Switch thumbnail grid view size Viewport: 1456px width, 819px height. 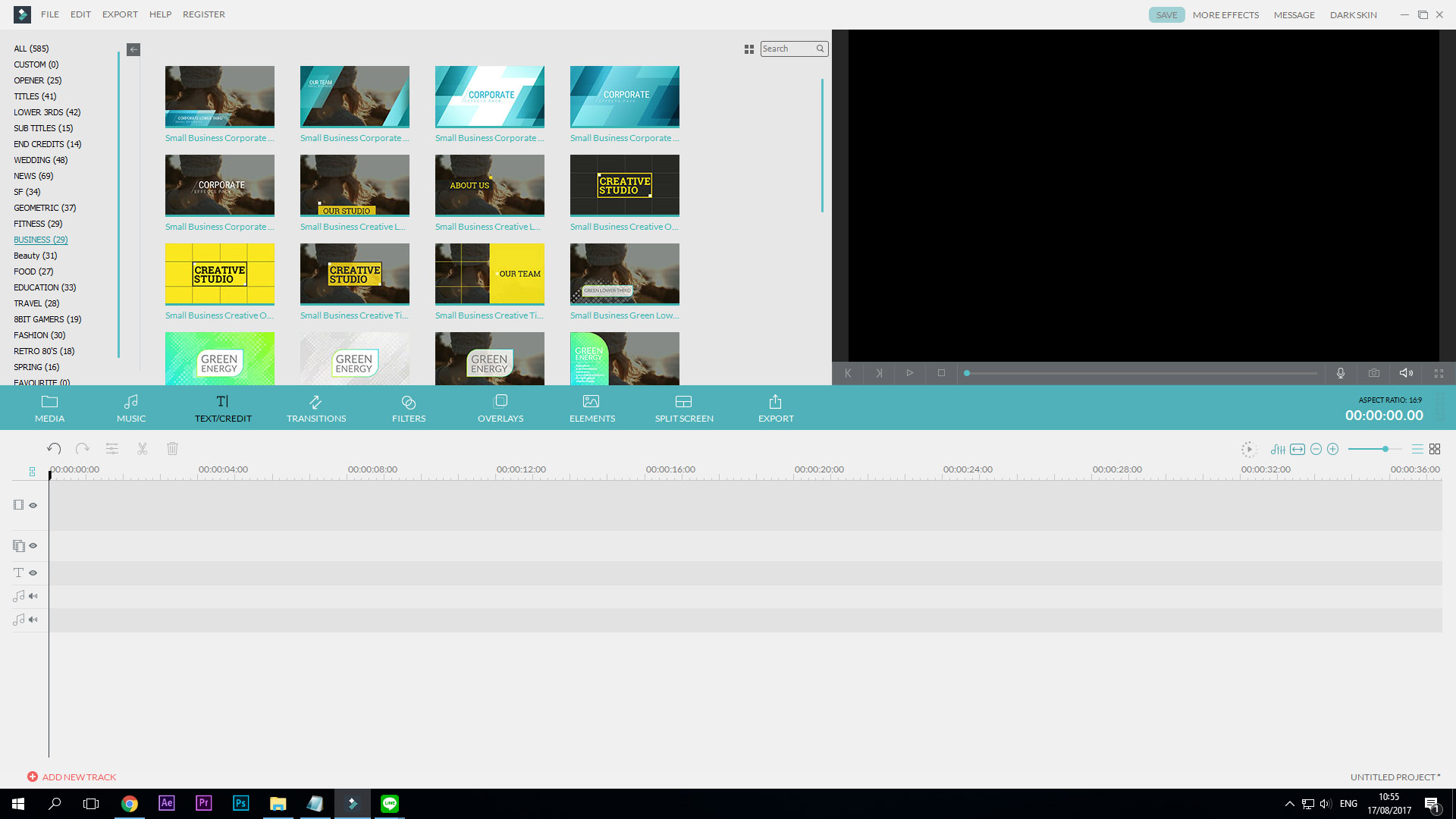[749, 49]
